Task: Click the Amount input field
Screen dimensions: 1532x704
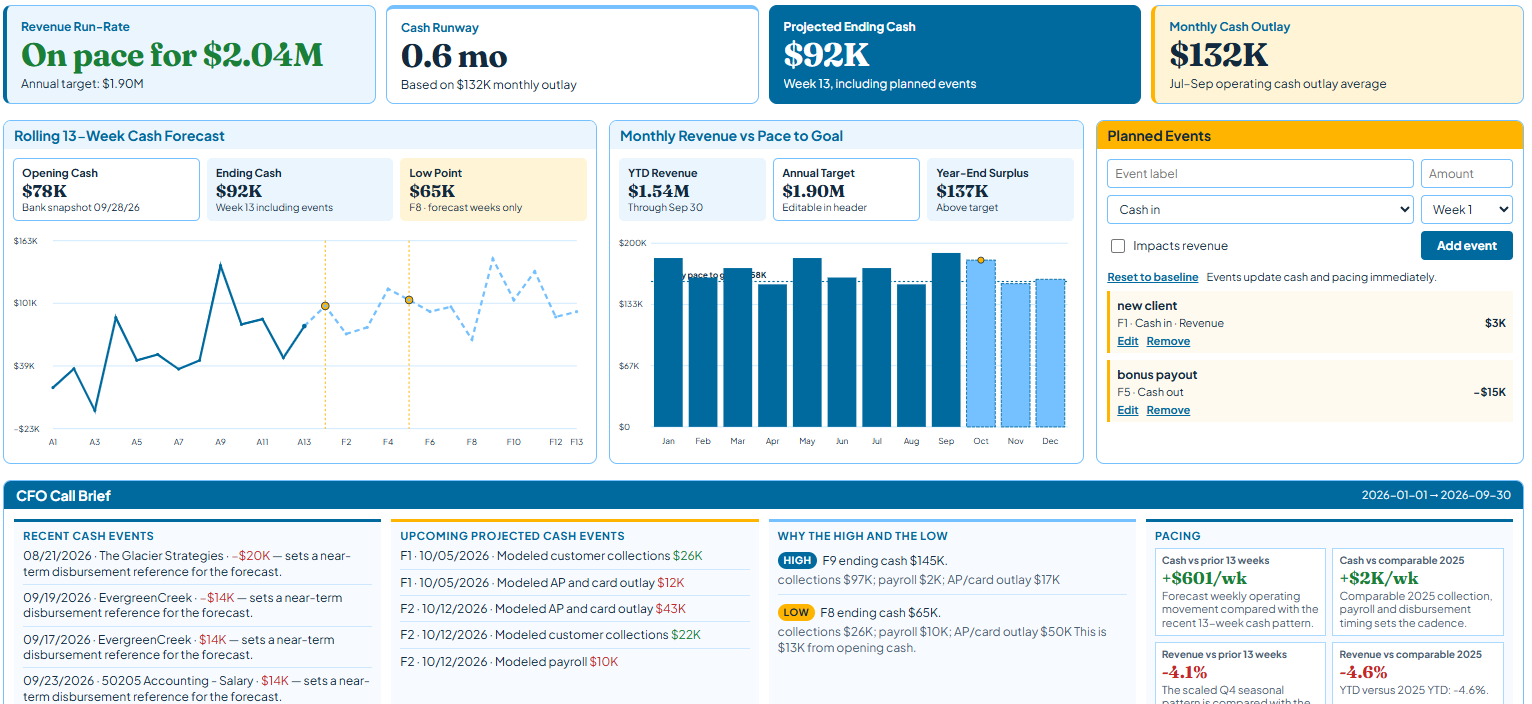Action: click(x=1467, y=174)
